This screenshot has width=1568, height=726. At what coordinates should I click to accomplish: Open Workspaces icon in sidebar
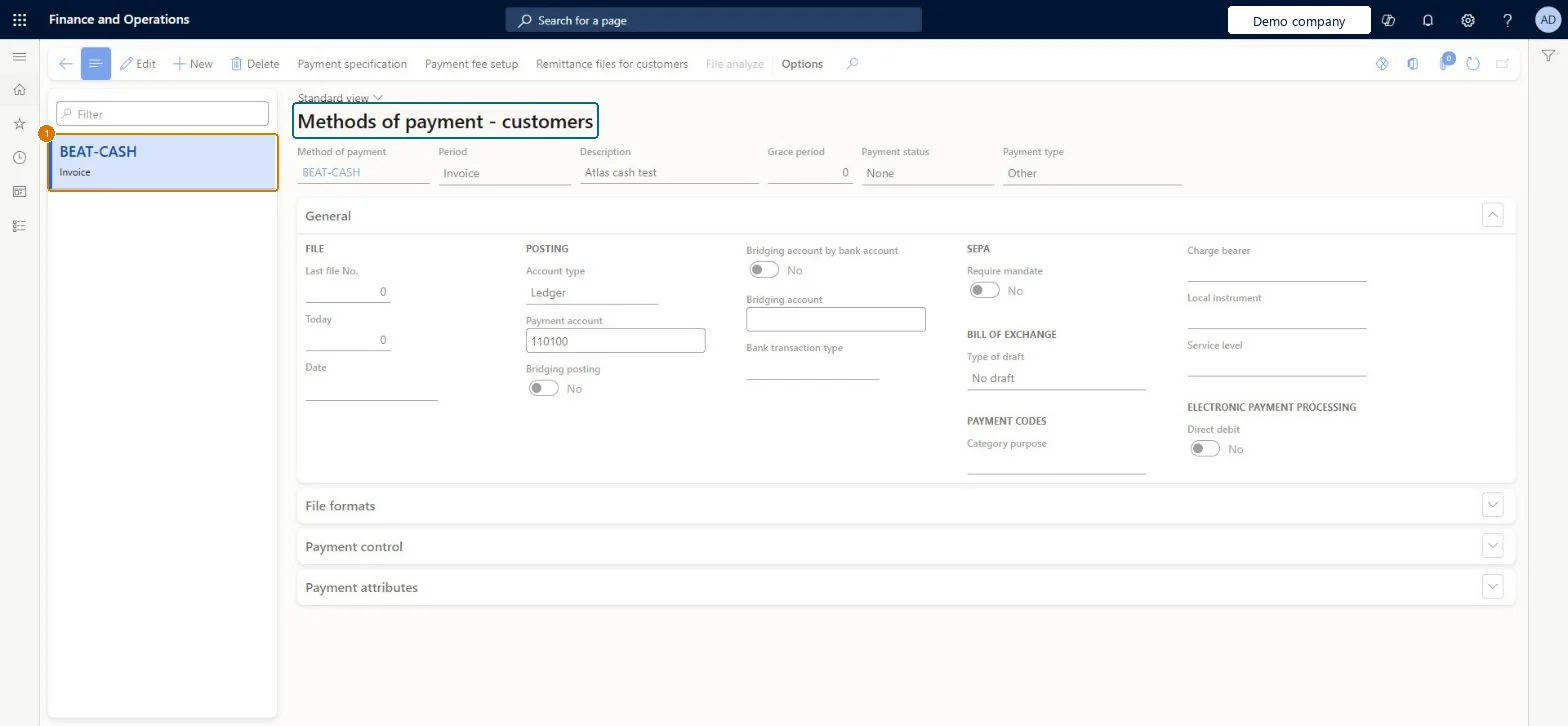19,192
